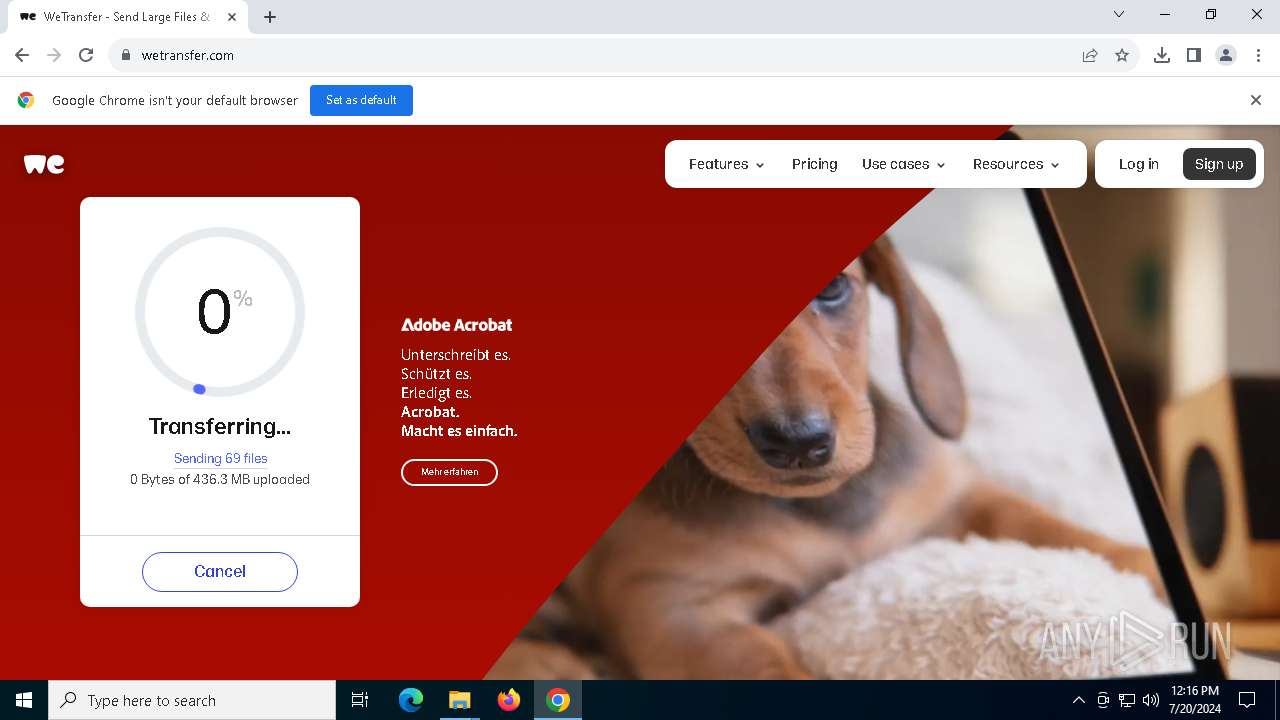Click the Mehr erfahren button
The width and height of the screenshot is (1280, 720).
pyautogui.click(x=449, y=472)
